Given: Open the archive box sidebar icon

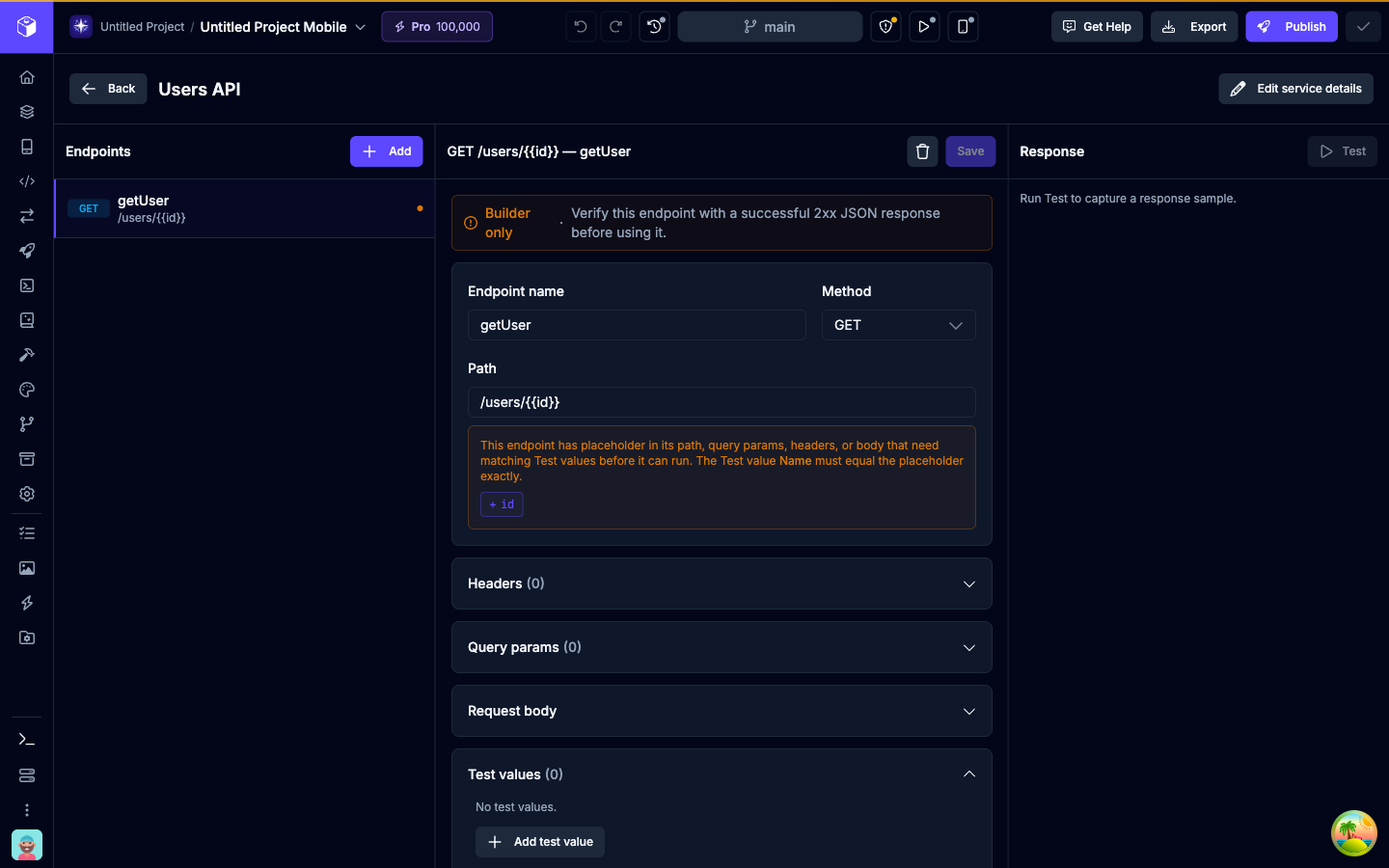Looking at the screenshot, I should click(27, 459).
